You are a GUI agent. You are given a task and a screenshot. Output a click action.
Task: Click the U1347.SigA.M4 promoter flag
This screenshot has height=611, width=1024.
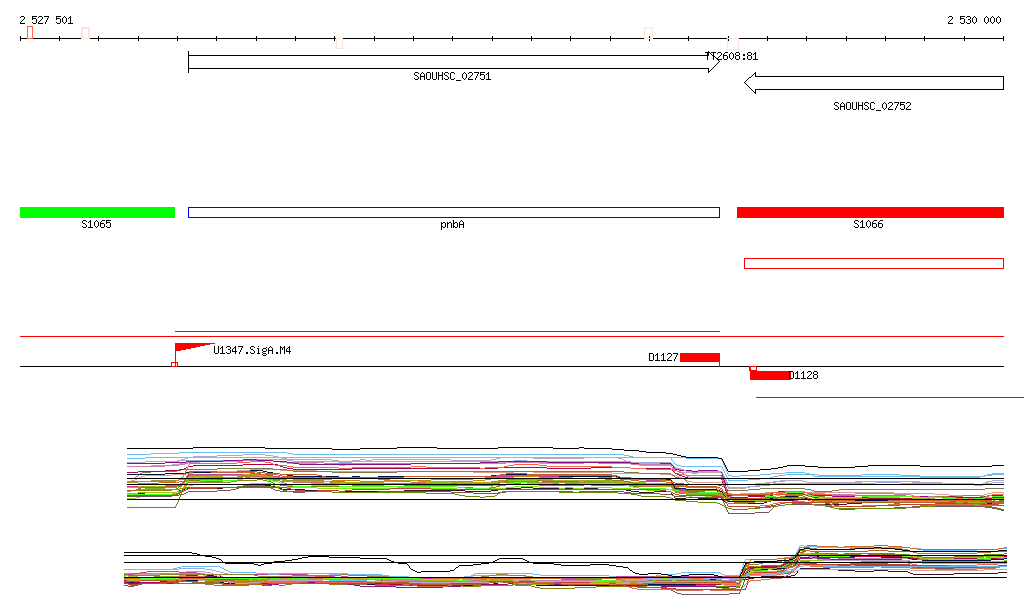click(x=193, y=348)
